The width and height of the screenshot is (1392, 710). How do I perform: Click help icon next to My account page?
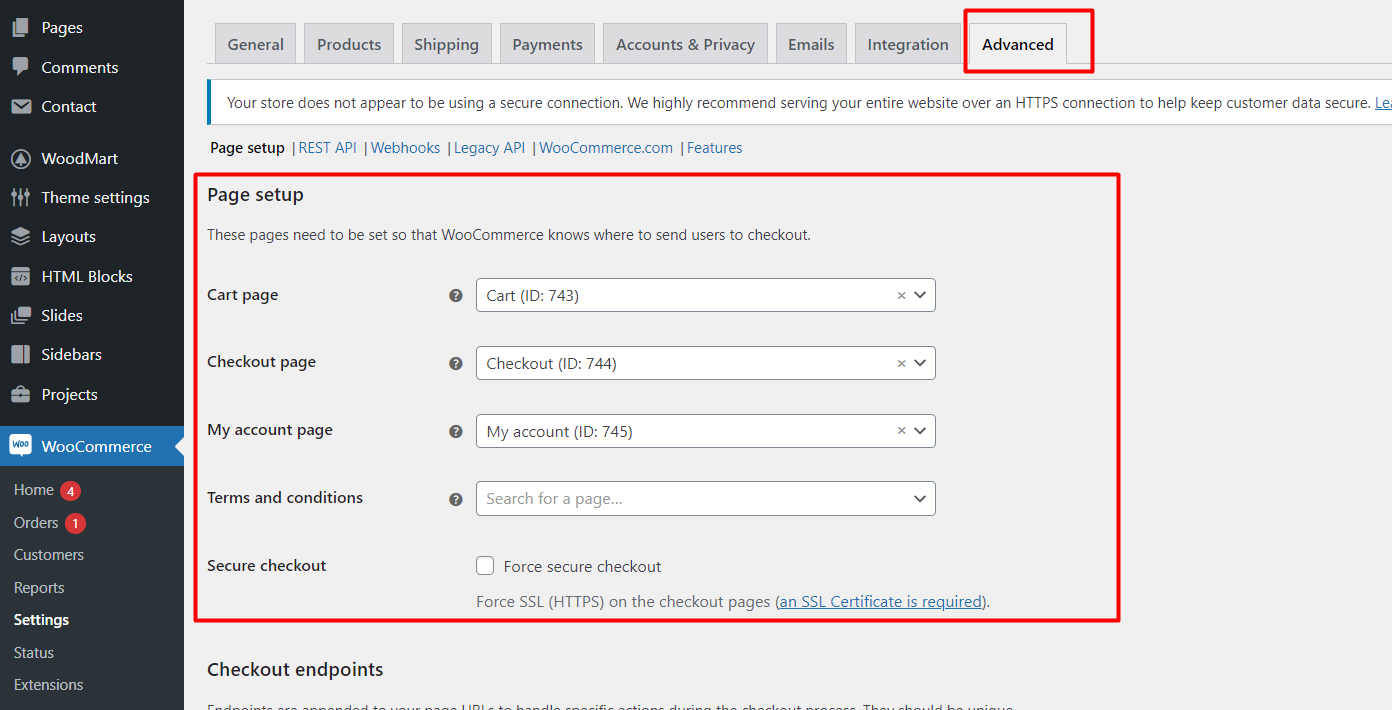click(x=456, y=432)
